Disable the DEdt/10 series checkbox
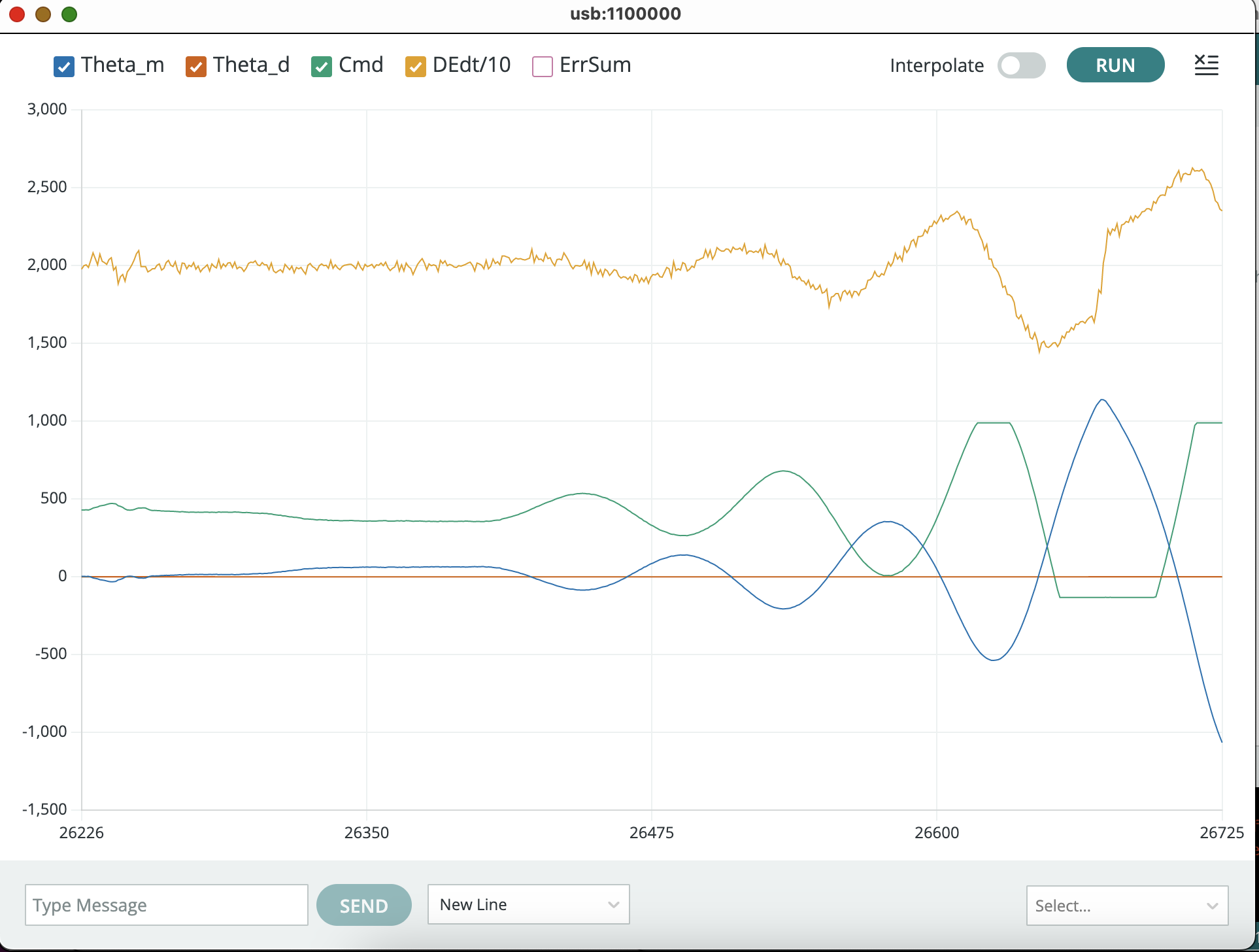 tap(416, 66)
